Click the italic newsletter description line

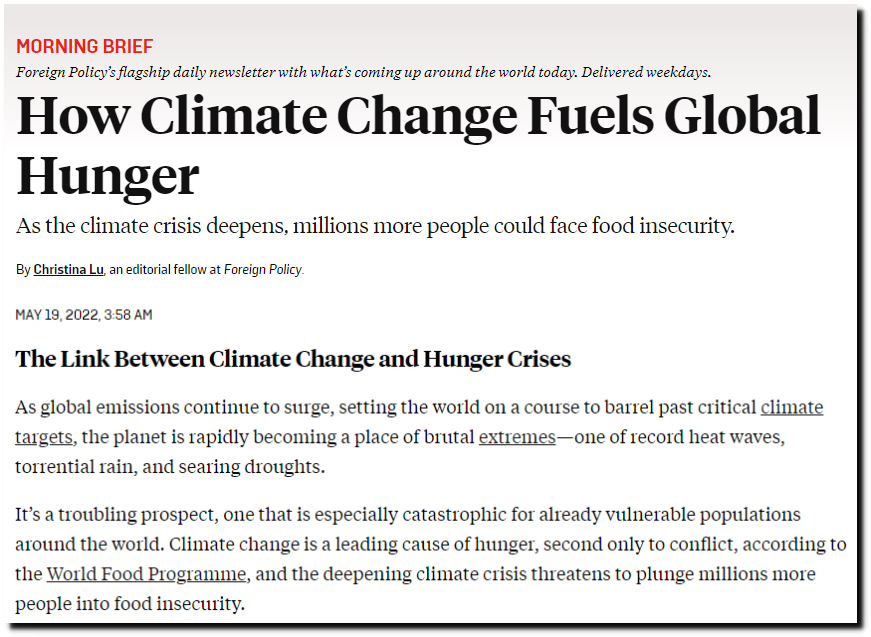363,72
